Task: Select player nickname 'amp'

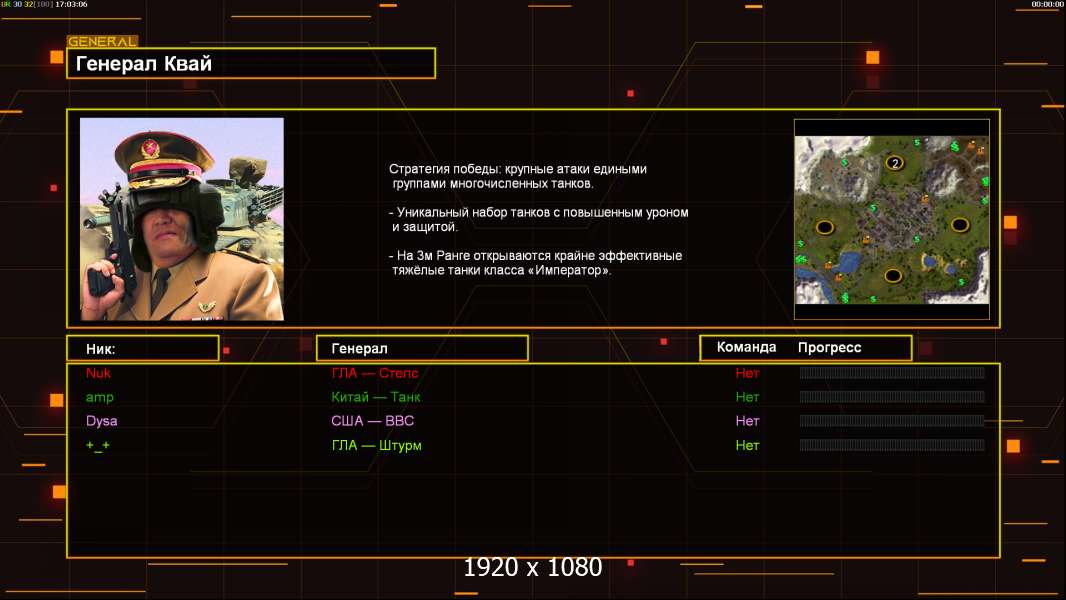Action: click(x=100, y=398)
